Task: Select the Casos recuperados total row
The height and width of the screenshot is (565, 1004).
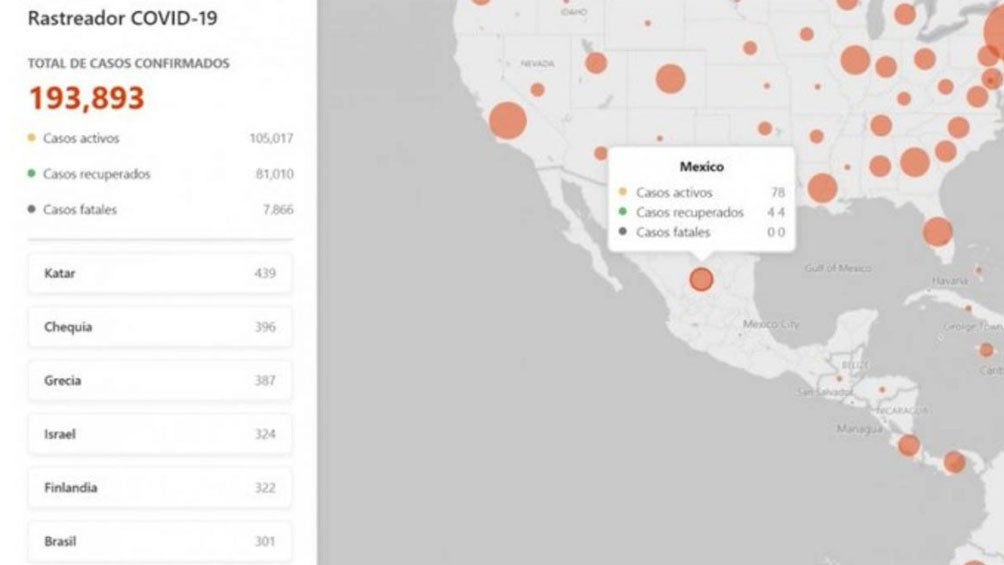Action: (x=160, y=174)
